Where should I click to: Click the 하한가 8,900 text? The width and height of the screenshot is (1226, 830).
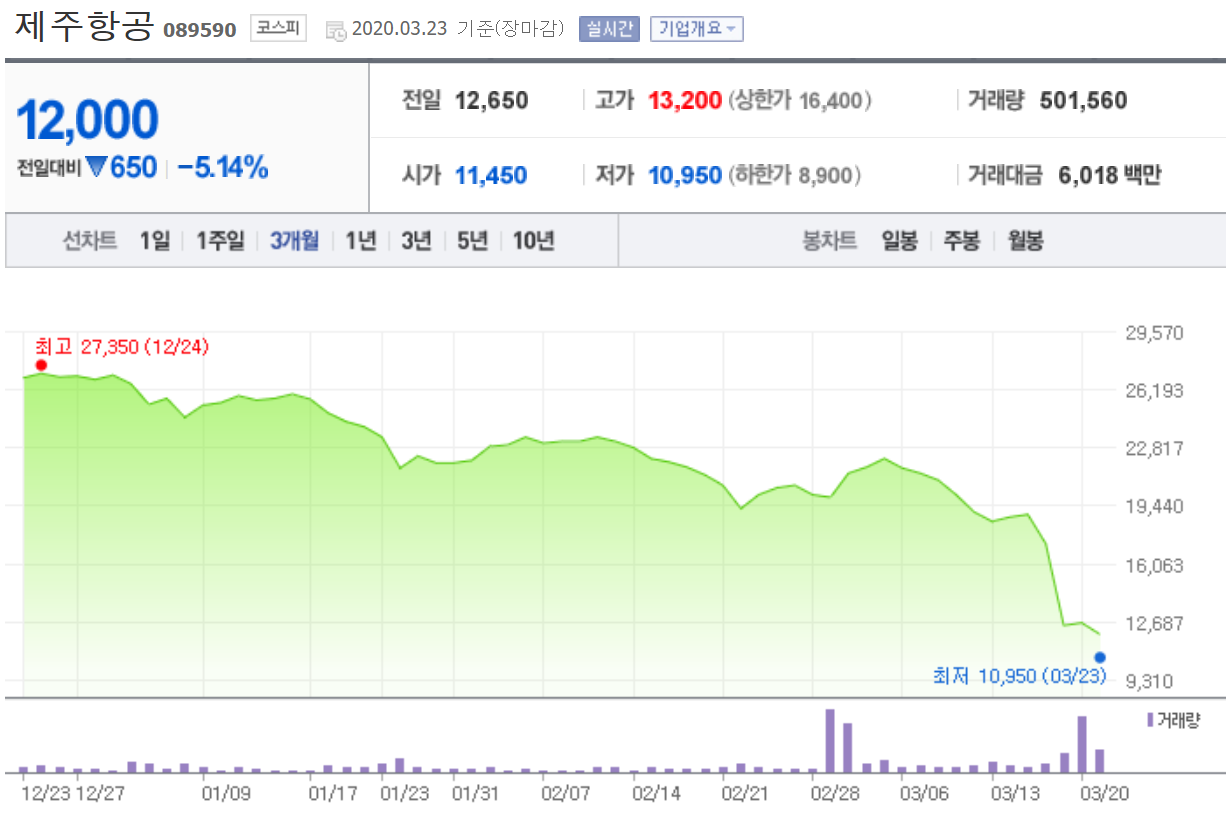point(794,176)
